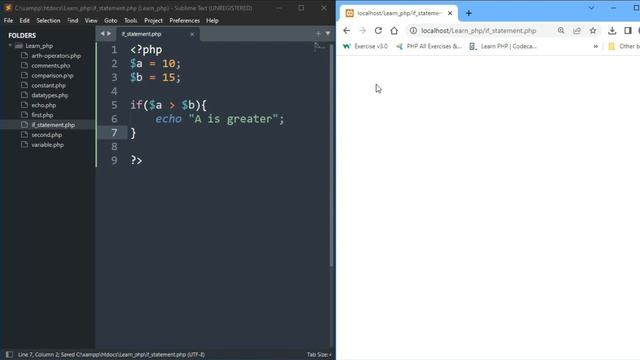Click the value 15 on line 3
Screen dimensions: 640x360
169,77
